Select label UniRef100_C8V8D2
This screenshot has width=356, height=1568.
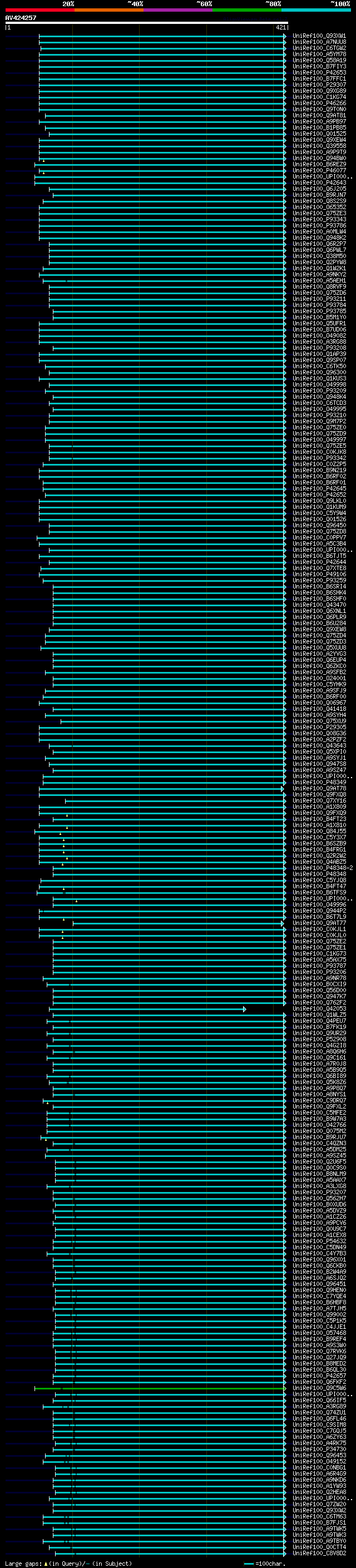click(x=319, y=1553)
